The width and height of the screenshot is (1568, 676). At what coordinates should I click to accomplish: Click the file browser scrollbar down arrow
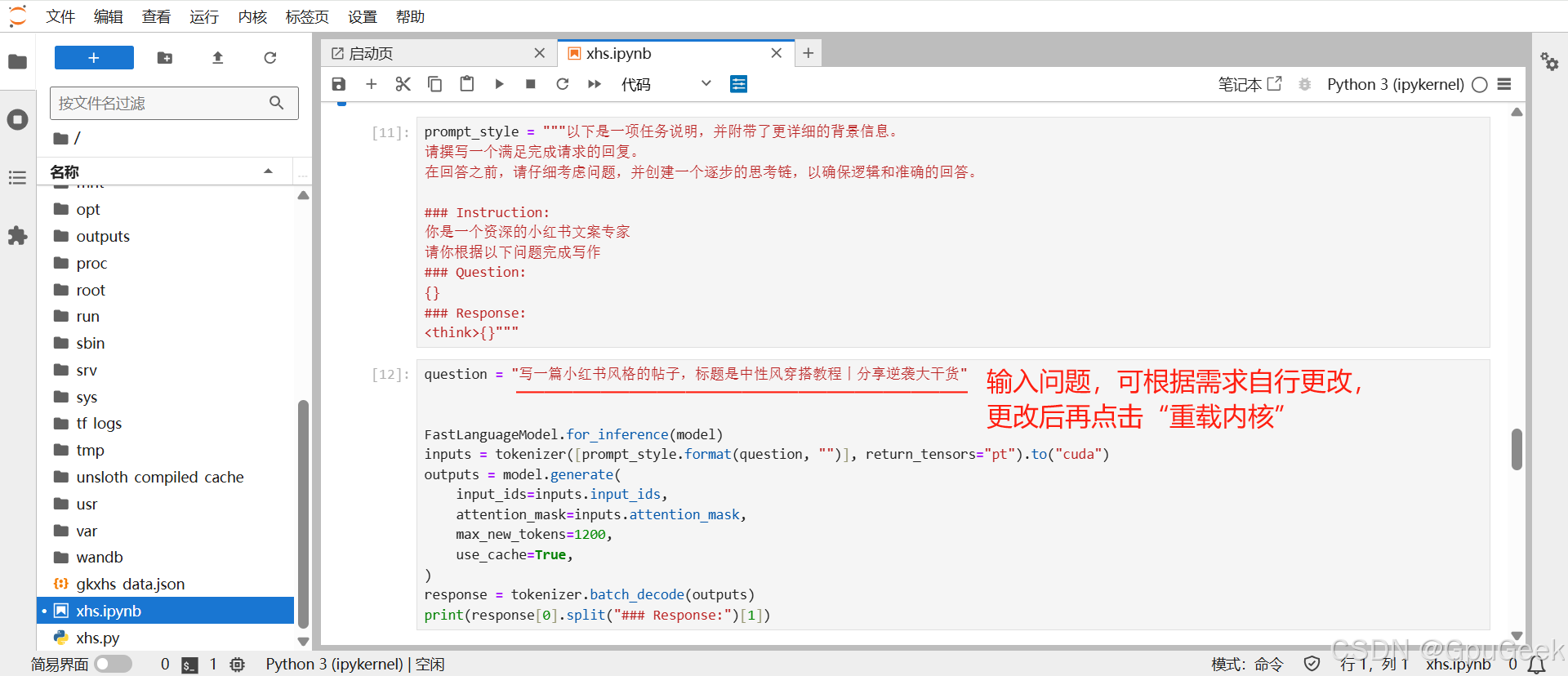[304, 642]
